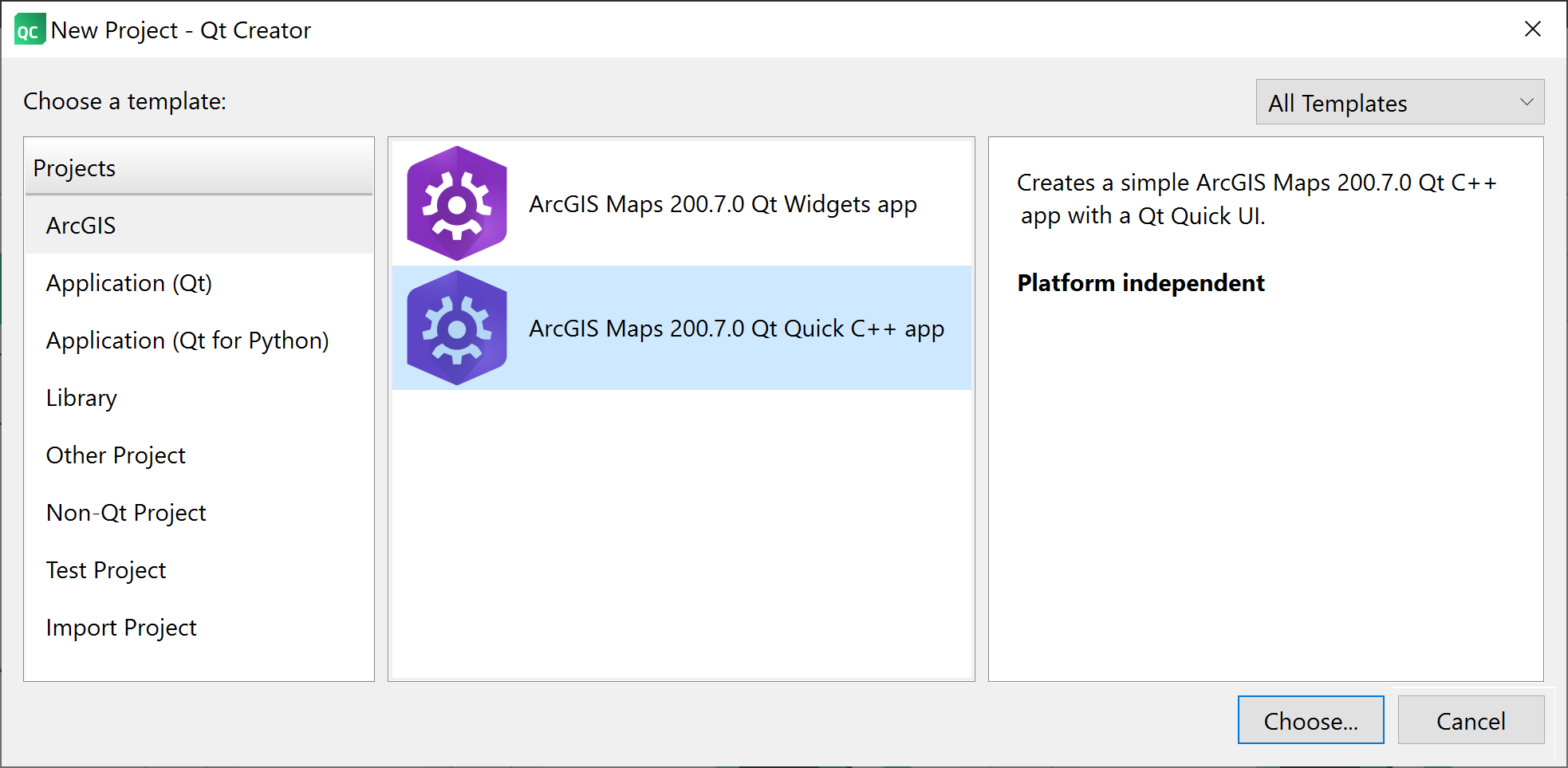Close the New Project window
Image resolution: width=1568 pixels, height=768 pixels.
pos(1532,30)
